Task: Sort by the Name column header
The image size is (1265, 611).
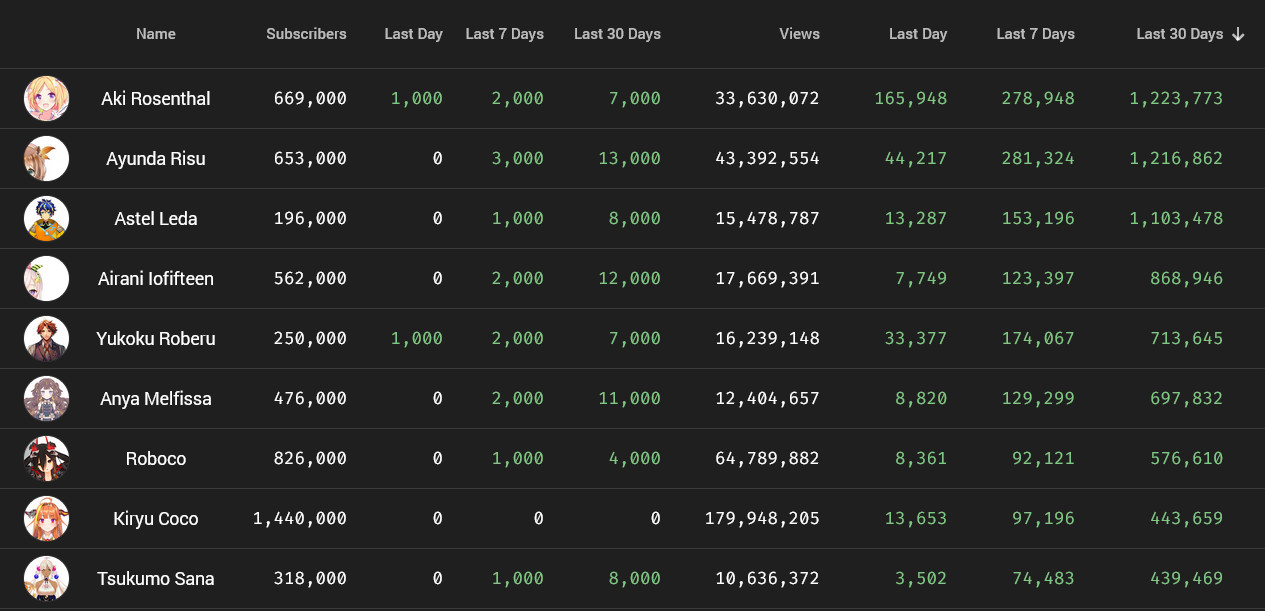Action: (x=156, y=34)
